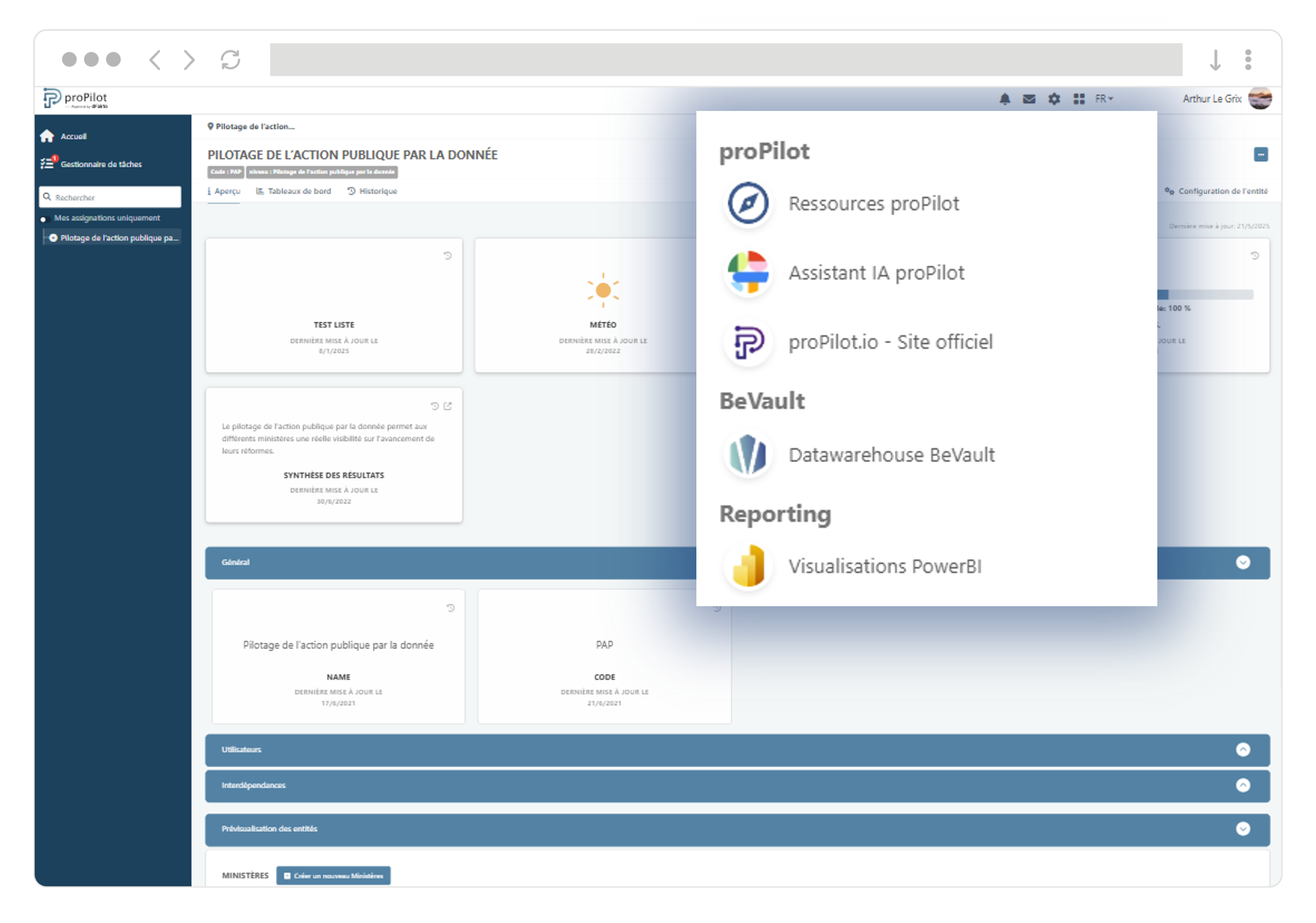1316x923 pixels.
Task: Open the notifications bell icon
Action: point(1004,99)
